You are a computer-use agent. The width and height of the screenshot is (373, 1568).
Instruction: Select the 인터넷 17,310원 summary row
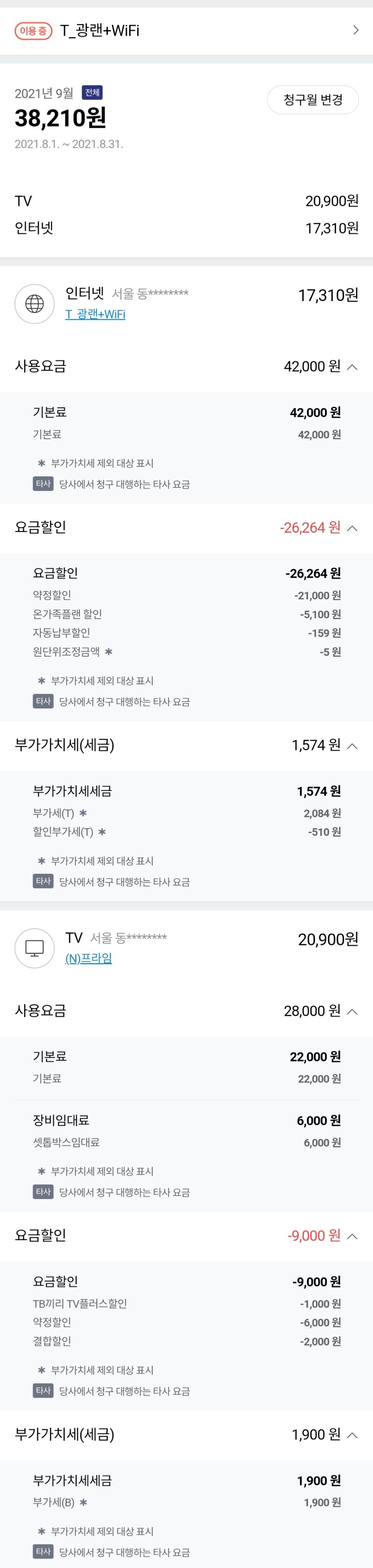pos(186,228)
